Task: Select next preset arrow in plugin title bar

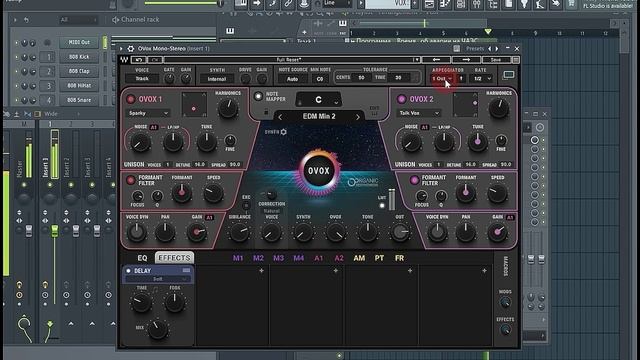Action: pos(497,49)
